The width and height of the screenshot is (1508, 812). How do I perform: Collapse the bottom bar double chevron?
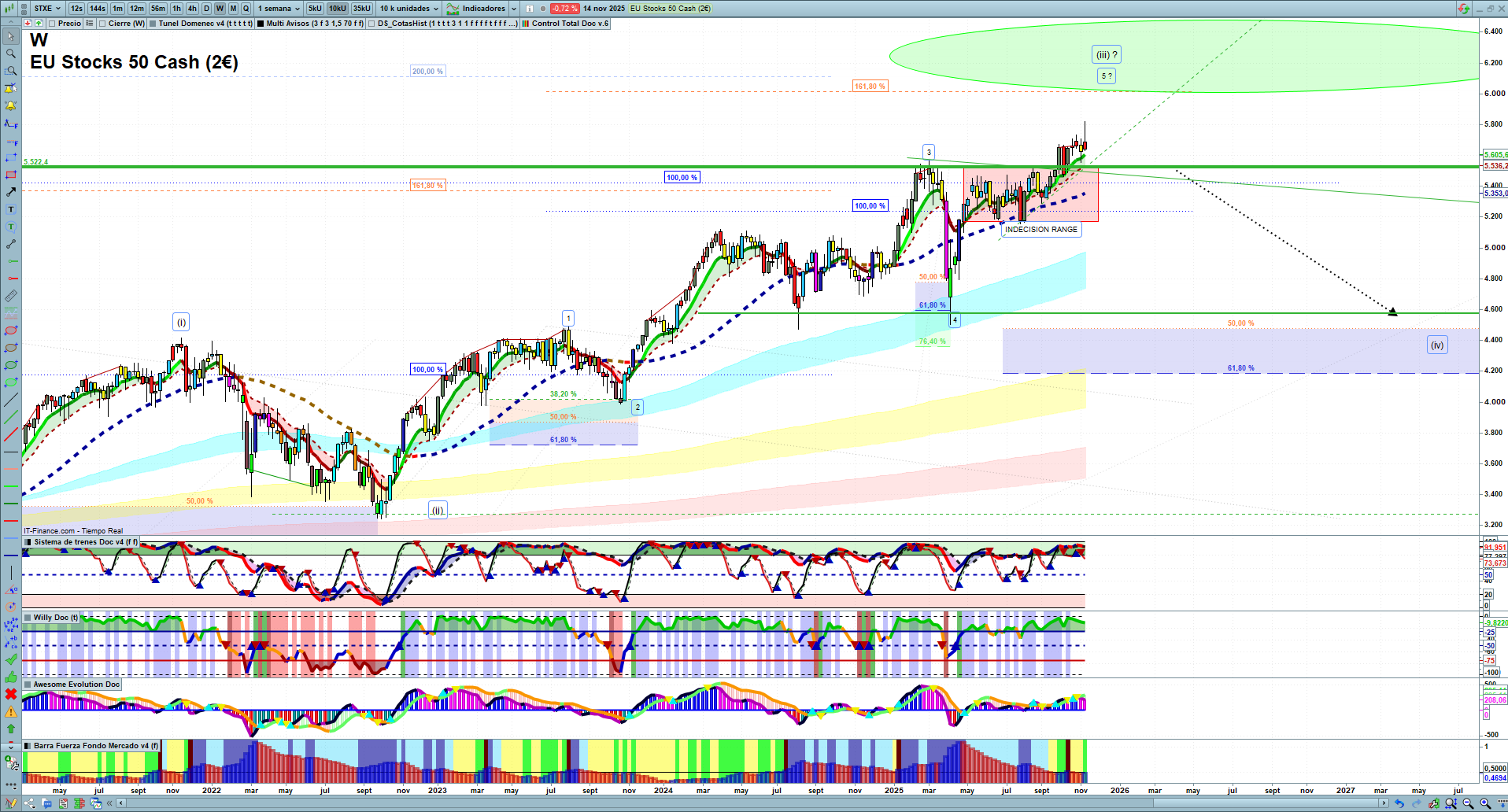pos(110,803)
